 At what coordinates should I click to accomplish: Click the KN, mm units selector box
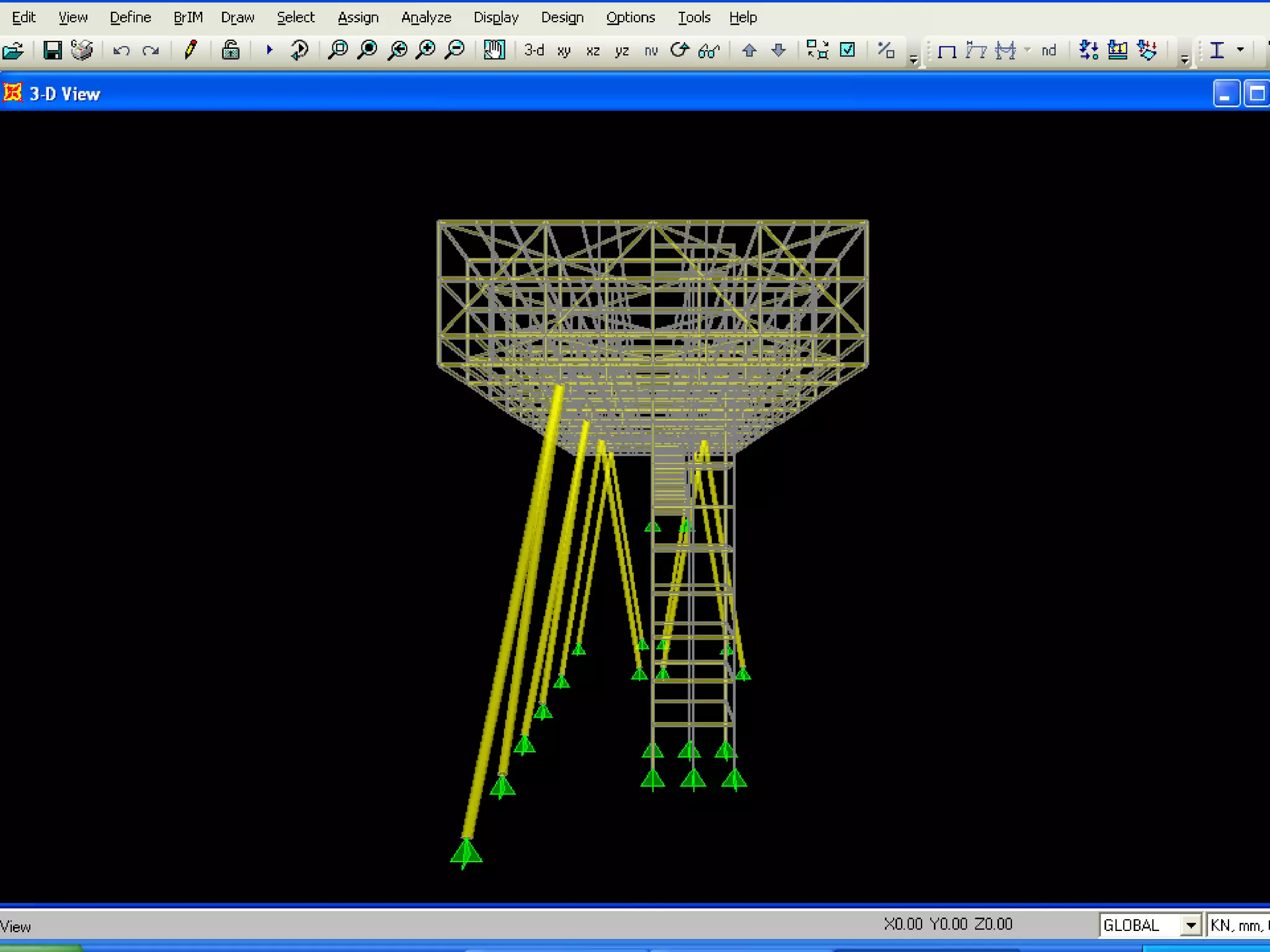(1237, 925)
